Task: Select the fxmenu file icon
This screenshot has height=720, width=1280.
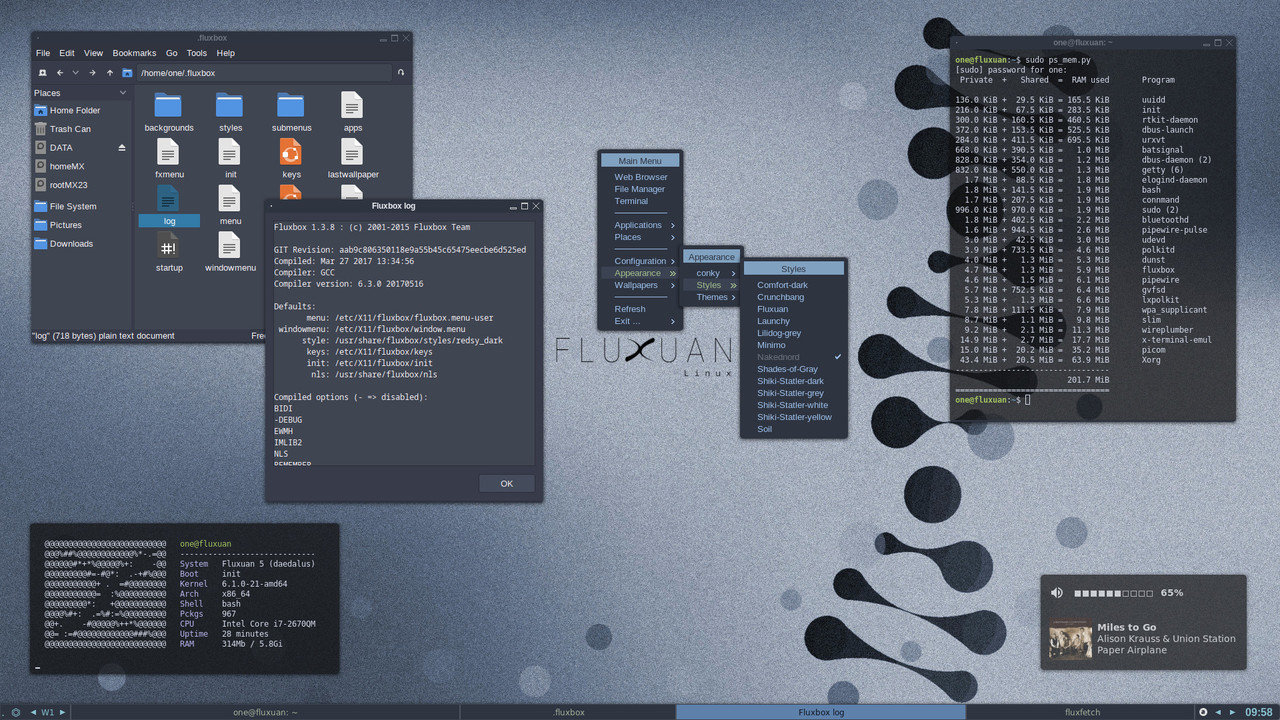Action: [x=168, y=151]
